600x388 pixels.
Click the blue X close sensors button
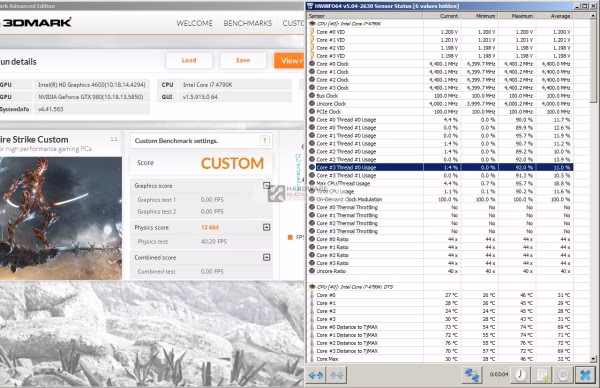pos(585,375)
